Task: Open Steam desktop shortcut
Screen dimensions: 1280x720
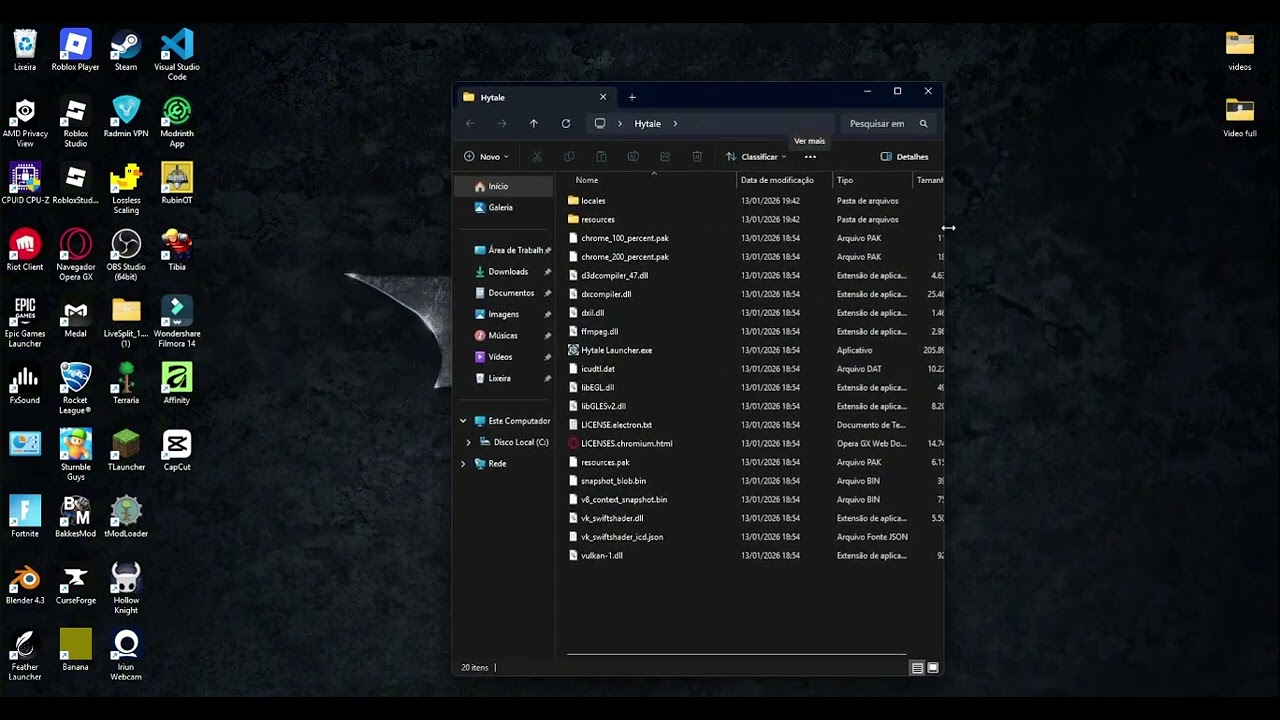Action: pyautogui.click(x=126, y=51)
